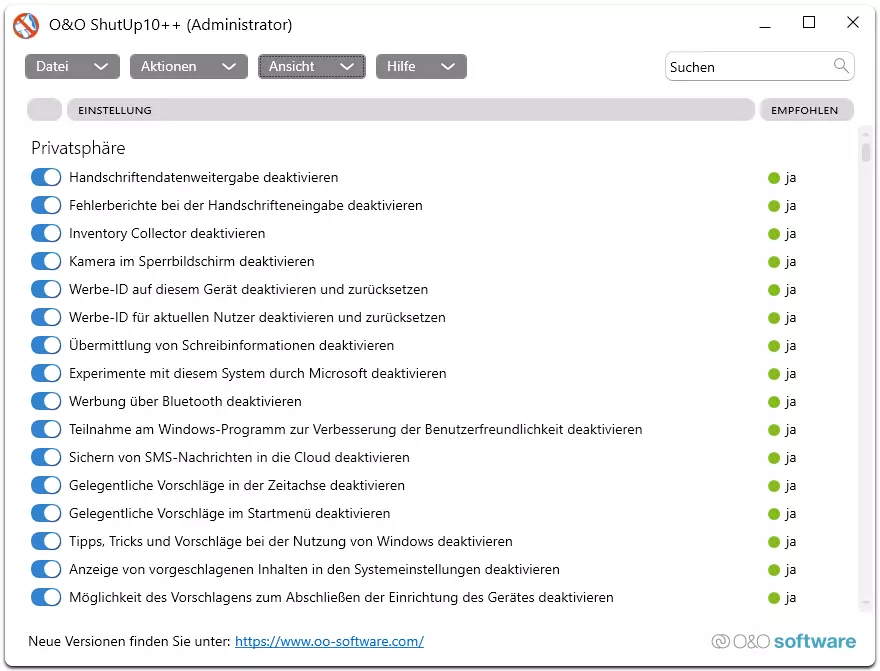The image size is (880, 671).
Task: Select text Inventory Collector deaktivieren
Action: pos(167,233)
